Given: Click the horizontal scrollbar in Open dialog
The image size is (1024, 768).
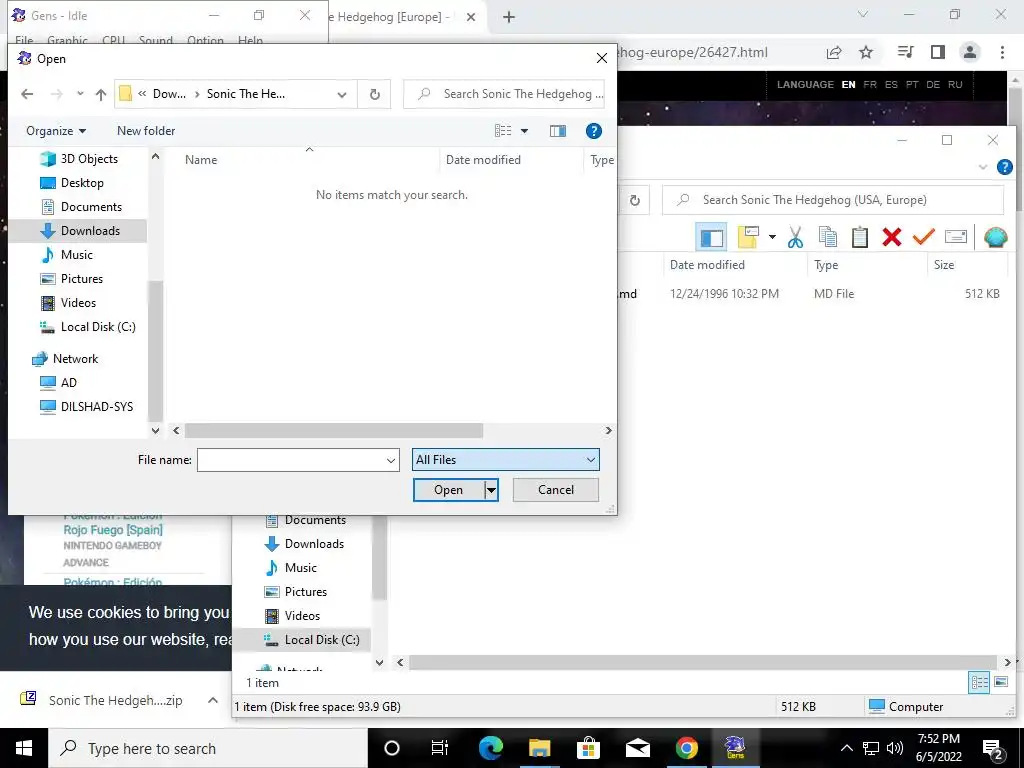Looking at the screenshot, I should [334, 430].
